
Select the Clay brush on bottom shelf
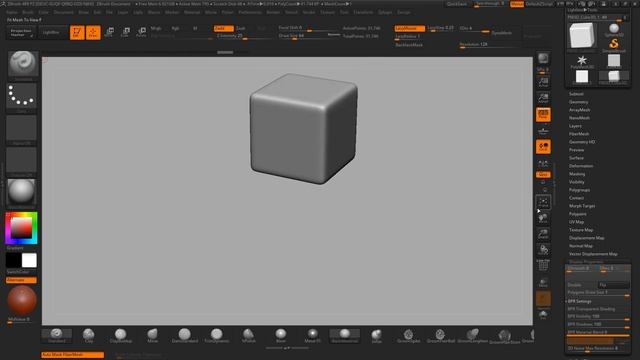[x=89, y=336]
